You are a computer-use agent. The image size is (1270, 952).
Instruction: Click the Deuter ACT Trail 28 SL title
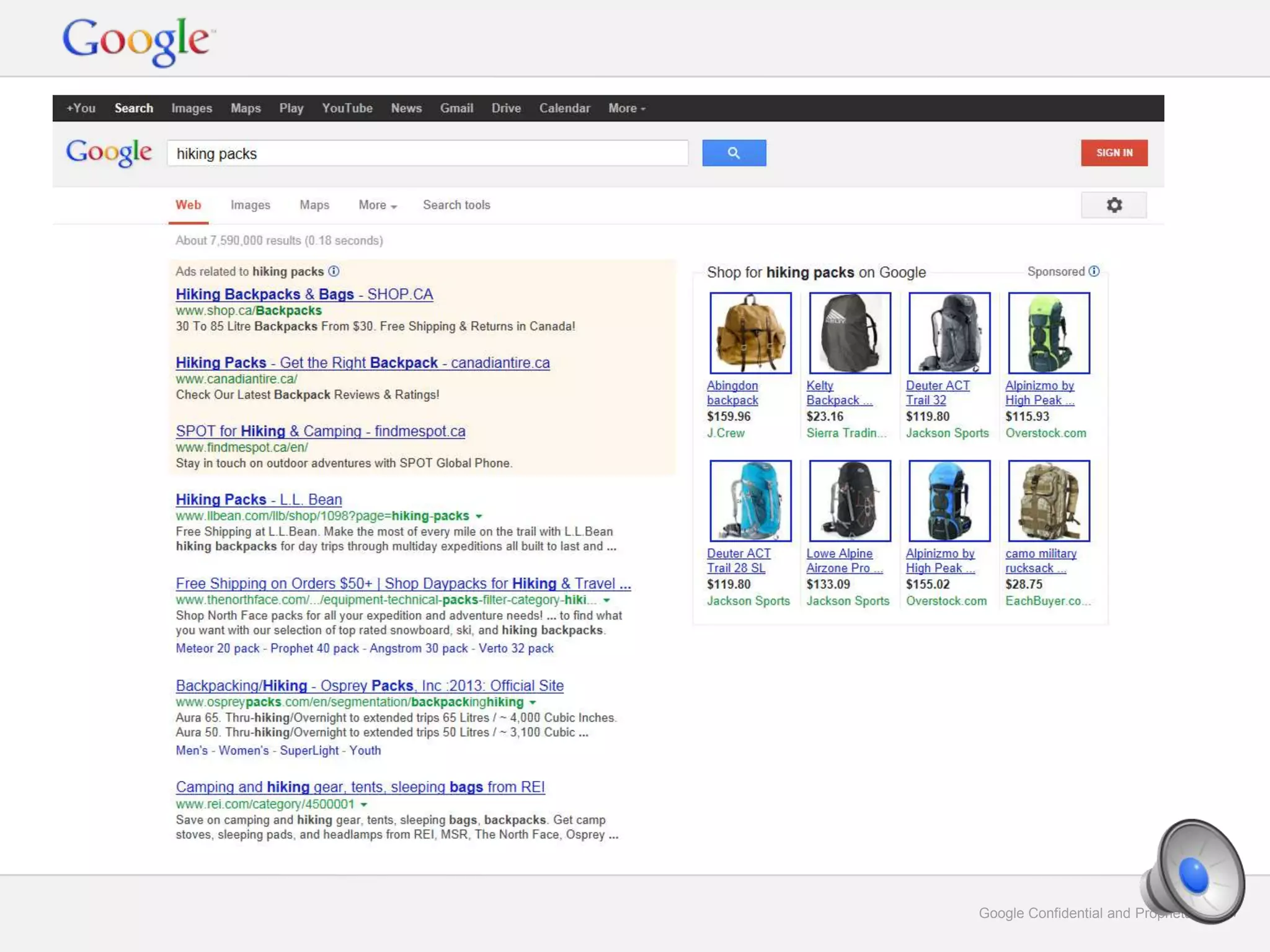coord(739,561)
